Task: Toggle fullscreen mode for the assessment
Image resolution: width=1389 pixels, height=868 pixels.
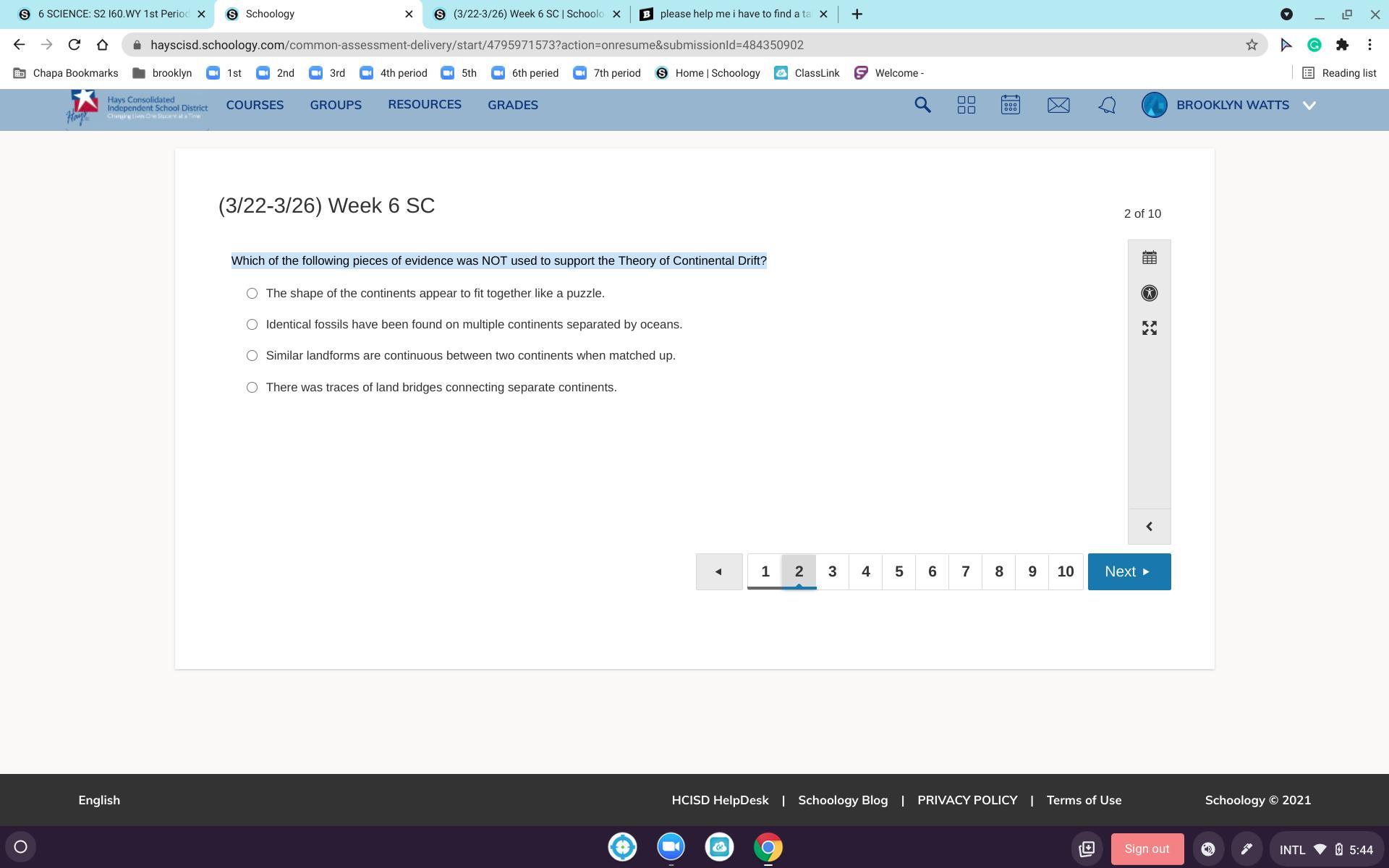Action: (x=1149, y=328)
